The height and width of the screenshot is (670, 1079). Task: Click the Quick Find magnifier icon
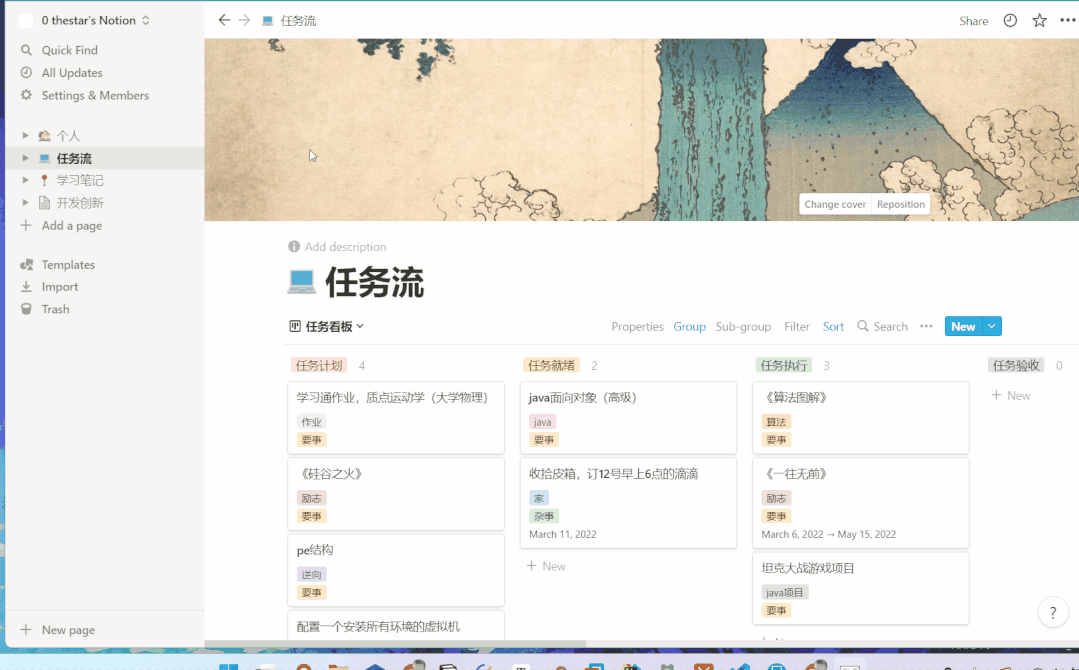click(26, 50)
